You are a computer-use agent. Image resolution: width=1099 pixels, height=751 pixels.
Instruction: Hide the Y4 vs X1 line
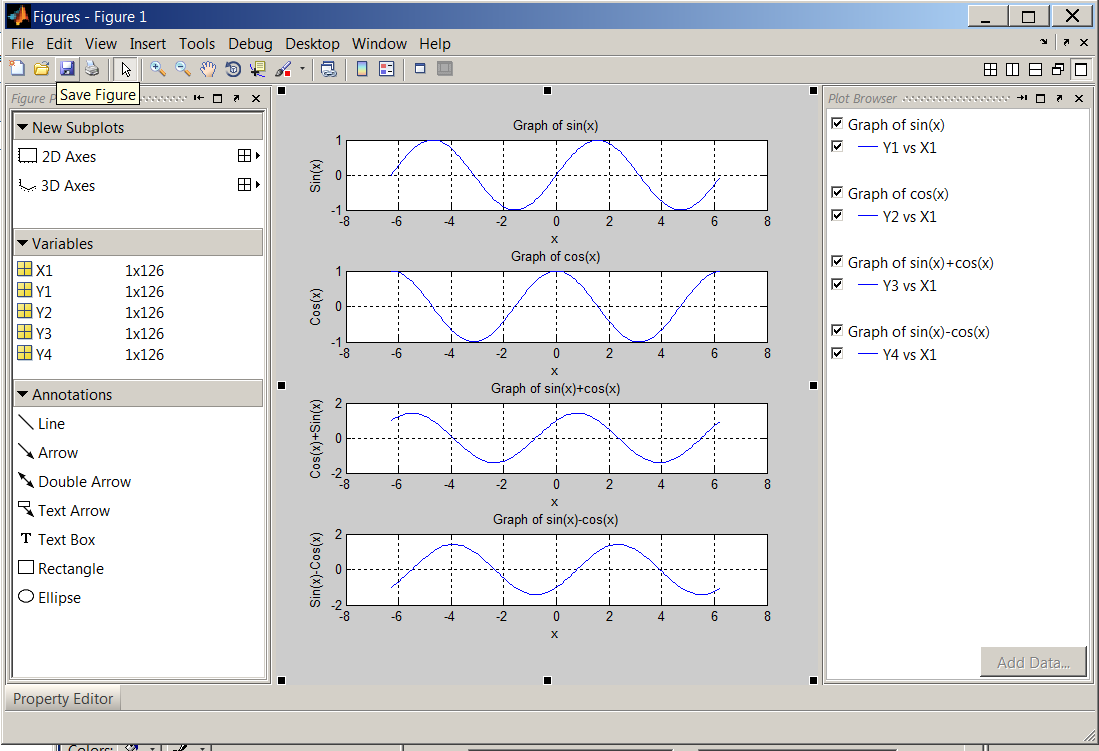point(837,353)
